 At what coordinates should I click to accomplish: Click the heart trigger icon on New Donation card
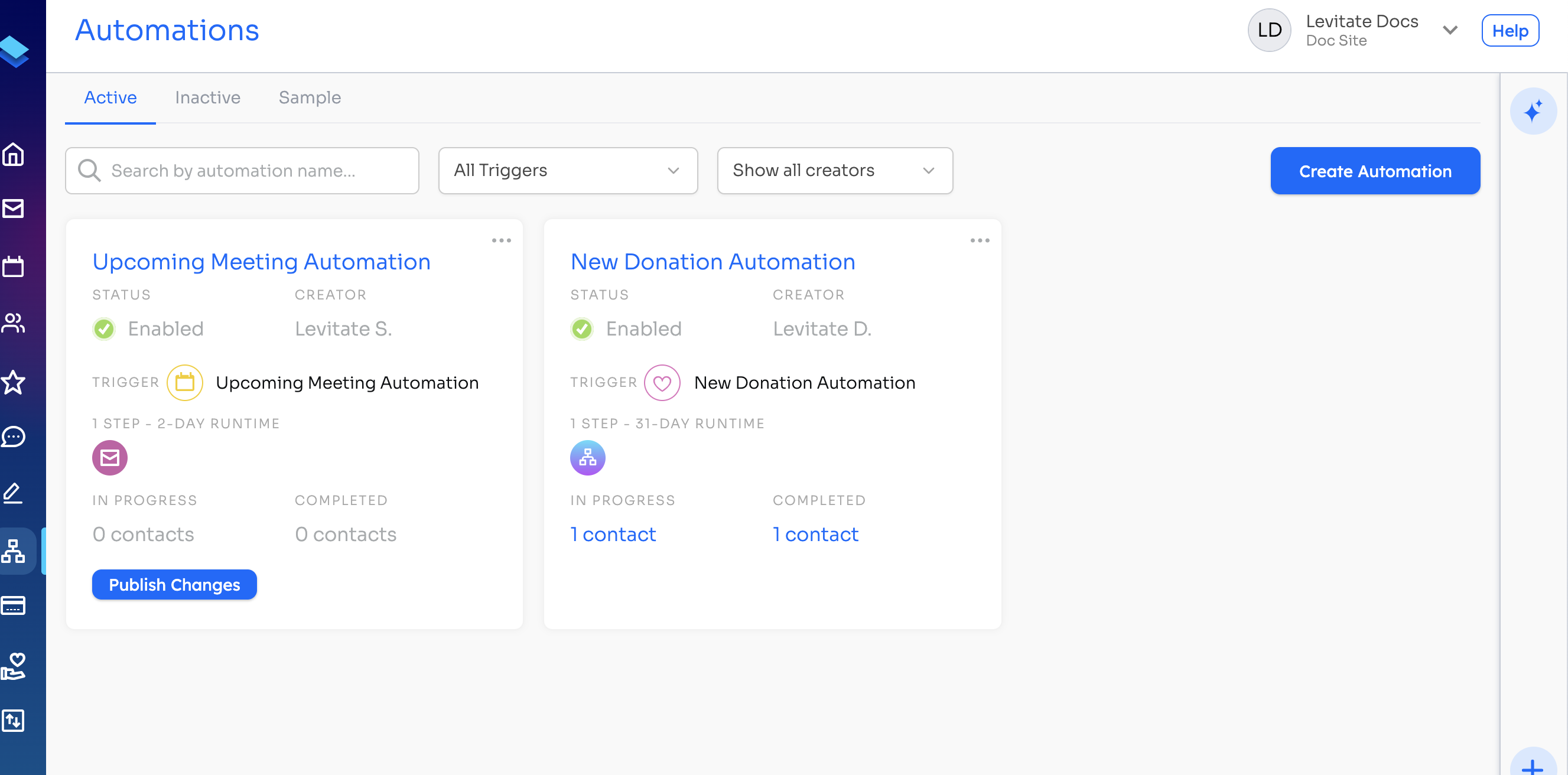click(x=662, y=382)
